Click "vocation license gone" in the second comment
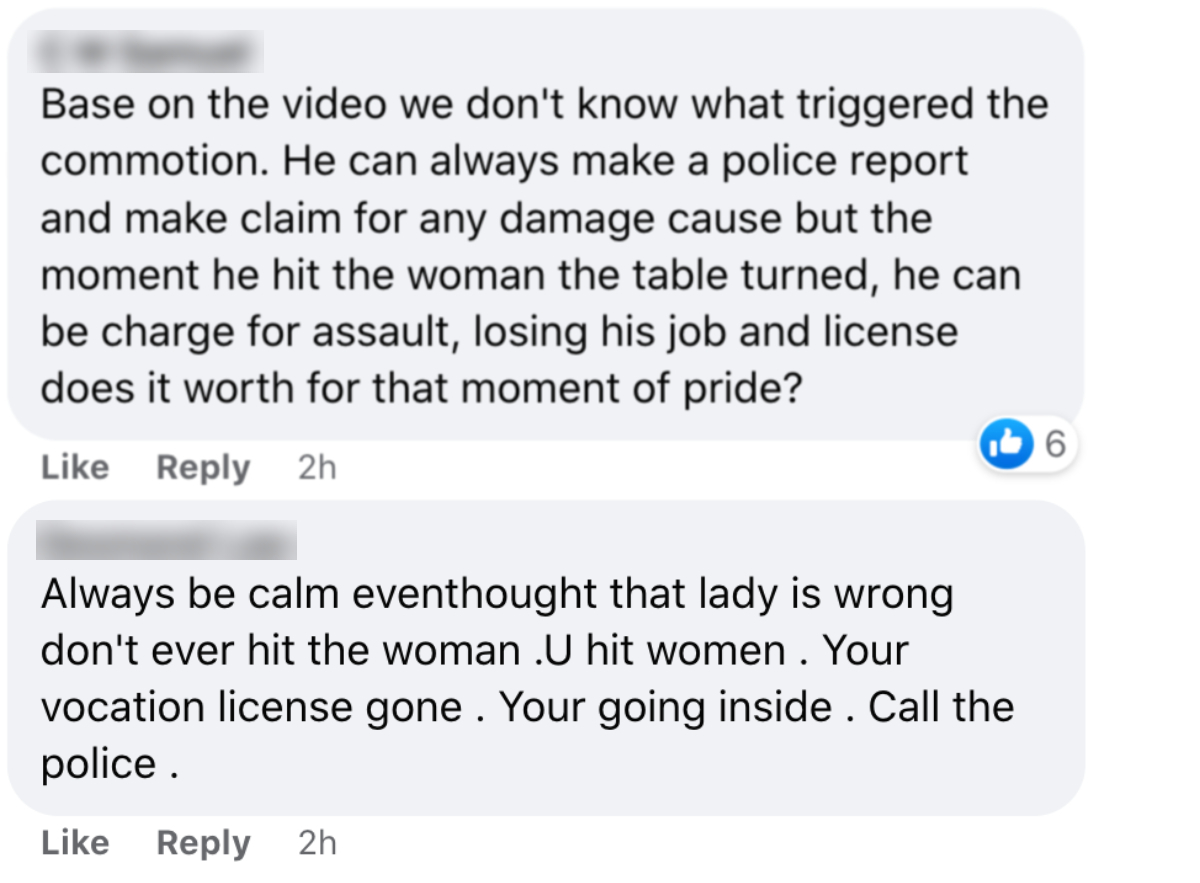Viewport: 1200px width, 883px height. (x=251, y=707)
